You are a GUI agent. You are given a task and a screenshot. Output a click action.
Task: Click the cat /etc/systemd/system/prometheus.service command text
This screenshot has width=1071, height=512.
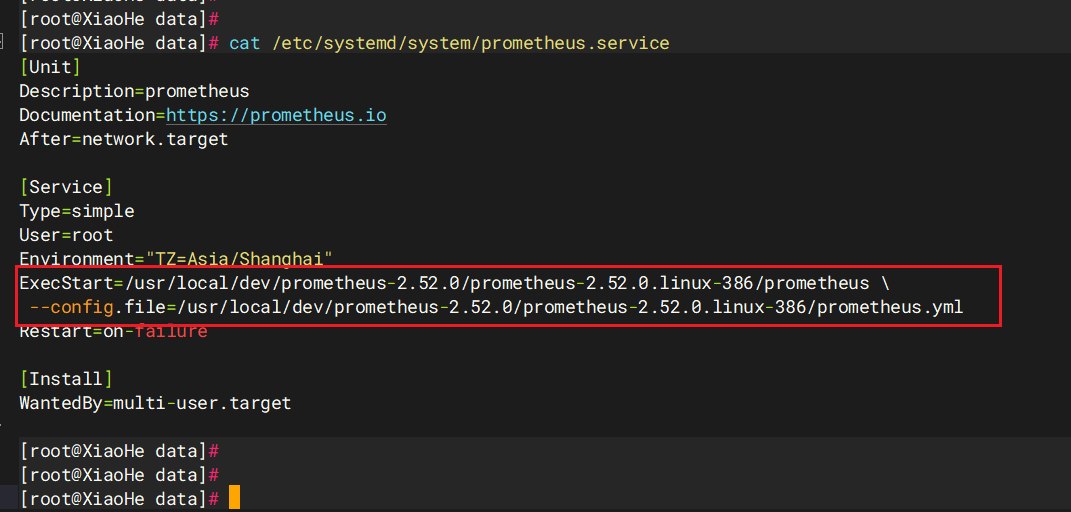(x=449, y=43)
